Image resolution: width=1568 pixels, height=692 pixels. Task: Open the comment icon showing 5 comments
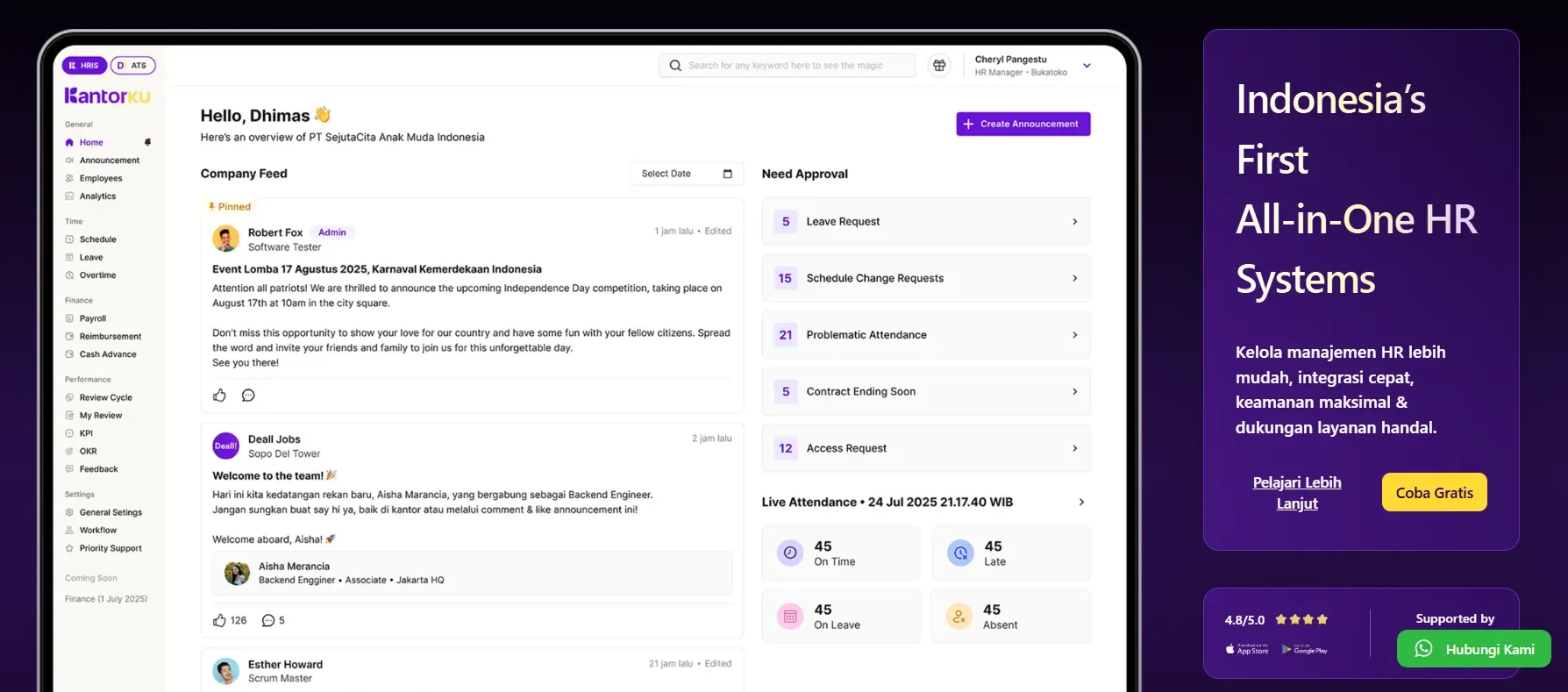(268, 620)
